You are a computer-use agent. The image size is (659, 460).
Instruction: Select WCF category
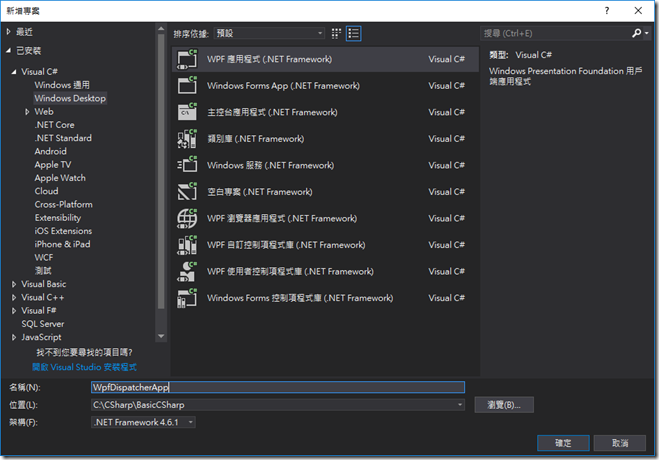tap(44, 258)
